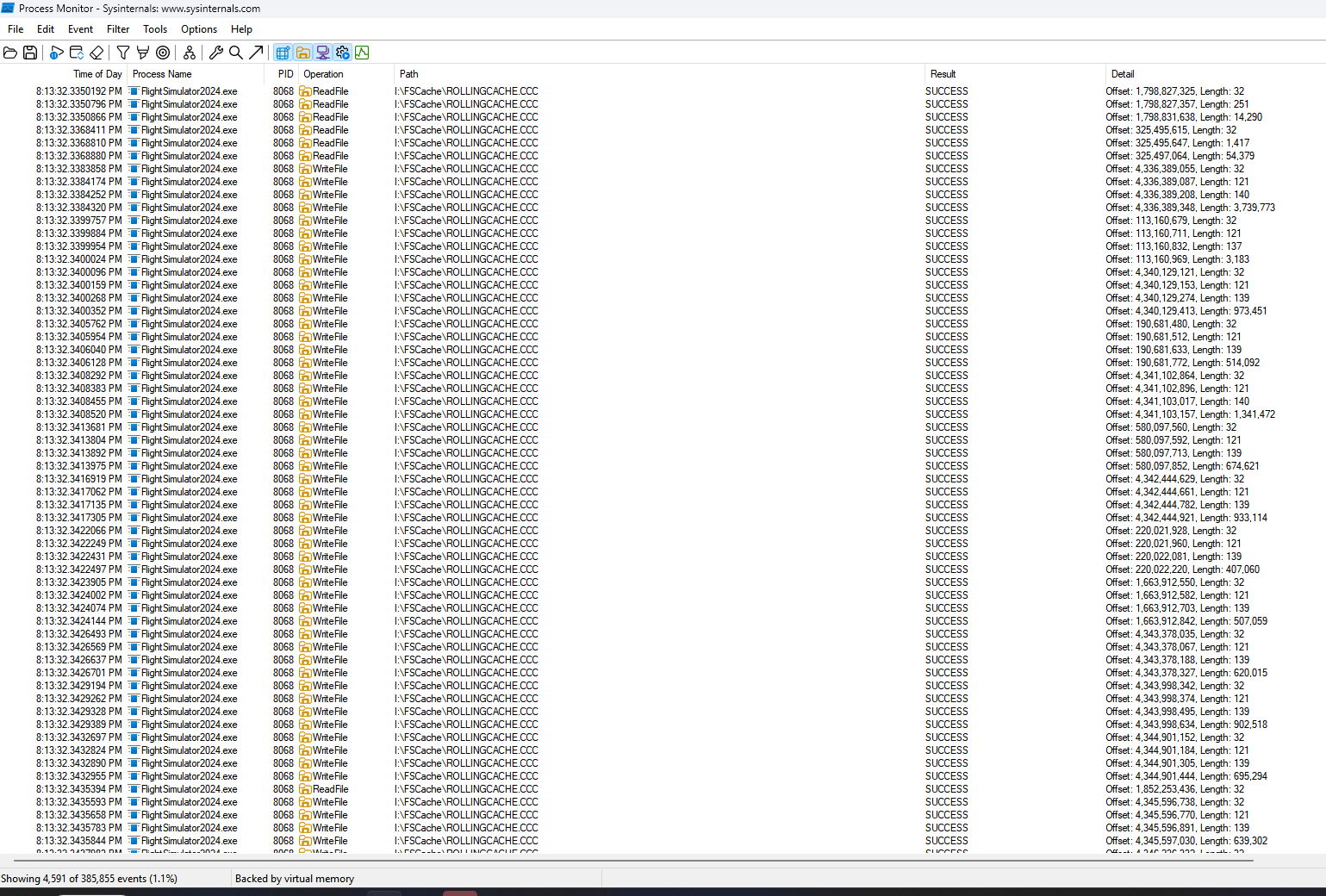Click the Result column header
This screenshot has width=1326, height=896.
943,74
